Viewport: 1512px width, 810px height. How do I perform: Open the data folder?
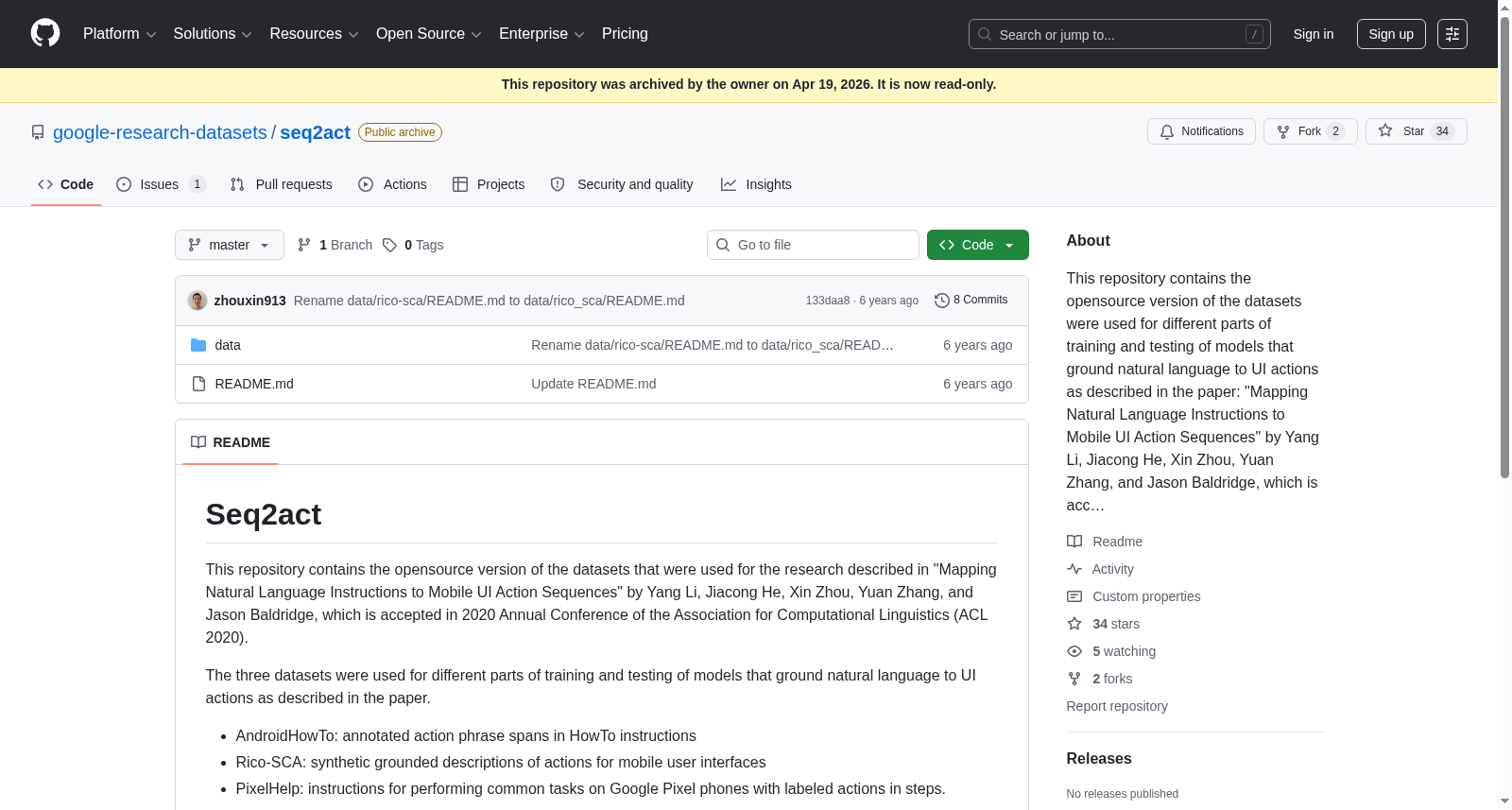(x=228, y=345)
